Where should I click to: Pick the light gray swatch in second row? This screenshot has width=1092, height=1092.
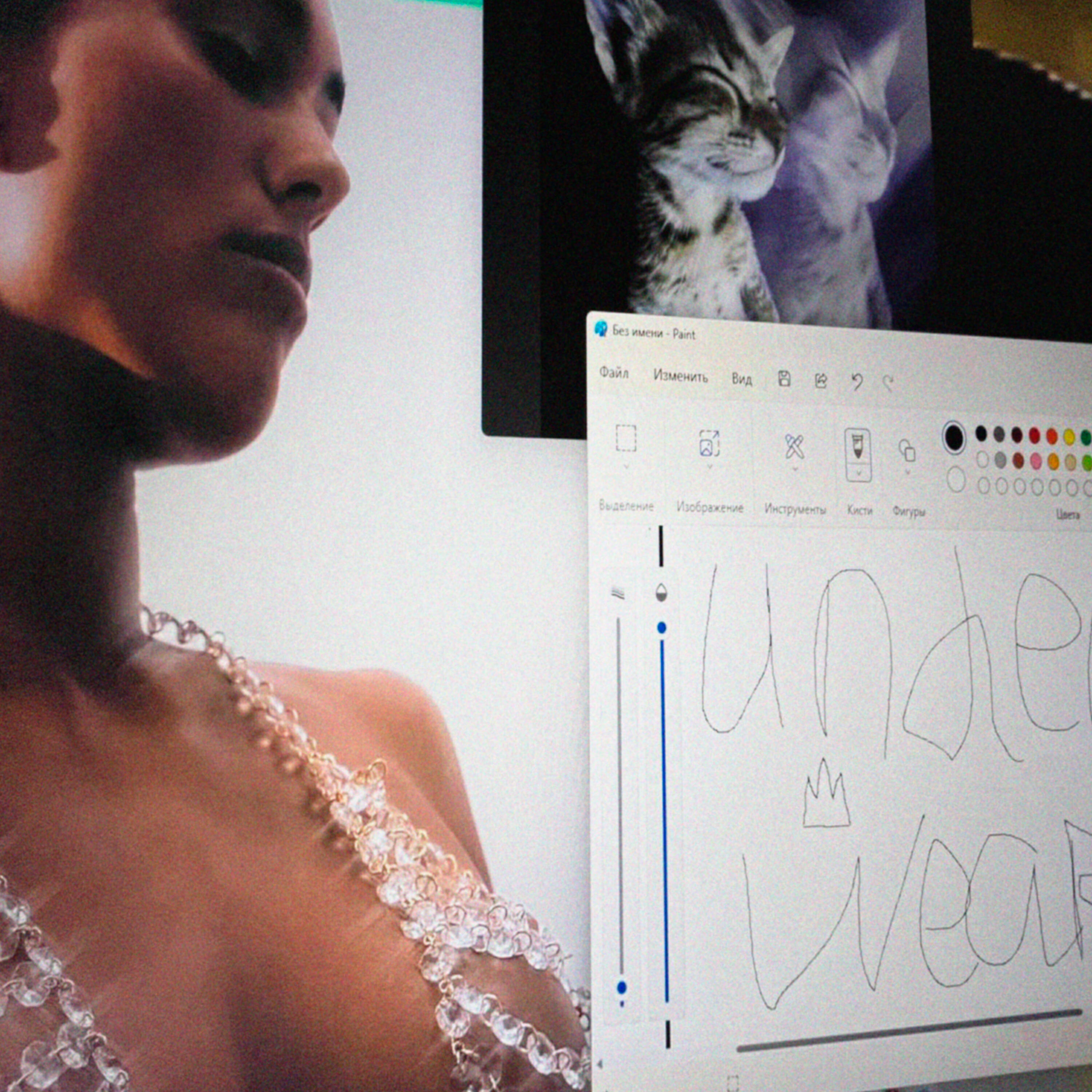click(1000, 459)
